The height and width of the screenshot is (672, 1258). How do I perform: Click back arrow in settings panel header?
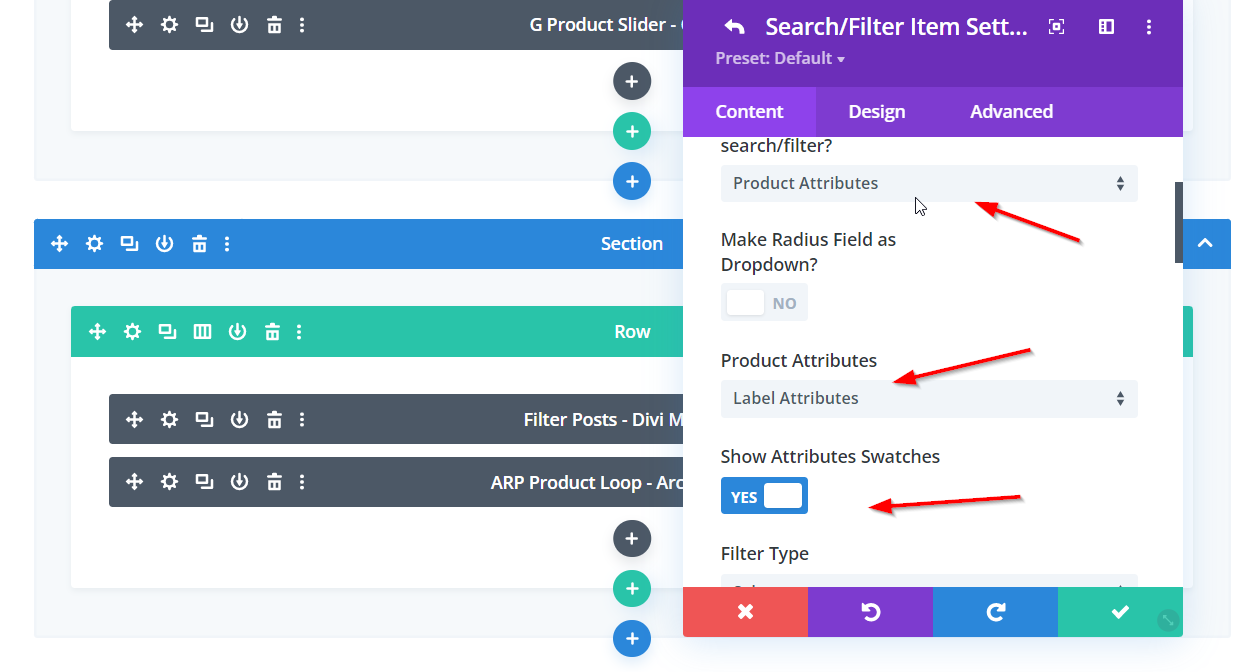coord(735,27)
